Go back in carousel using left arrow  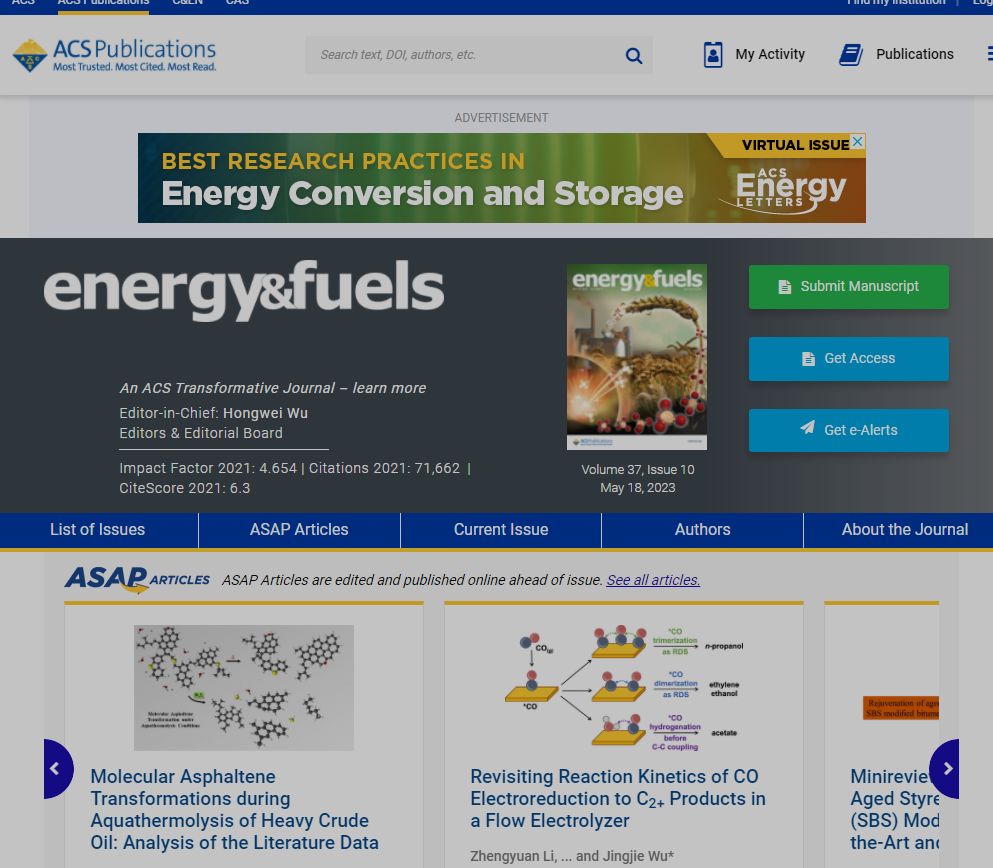coord(56,769)
